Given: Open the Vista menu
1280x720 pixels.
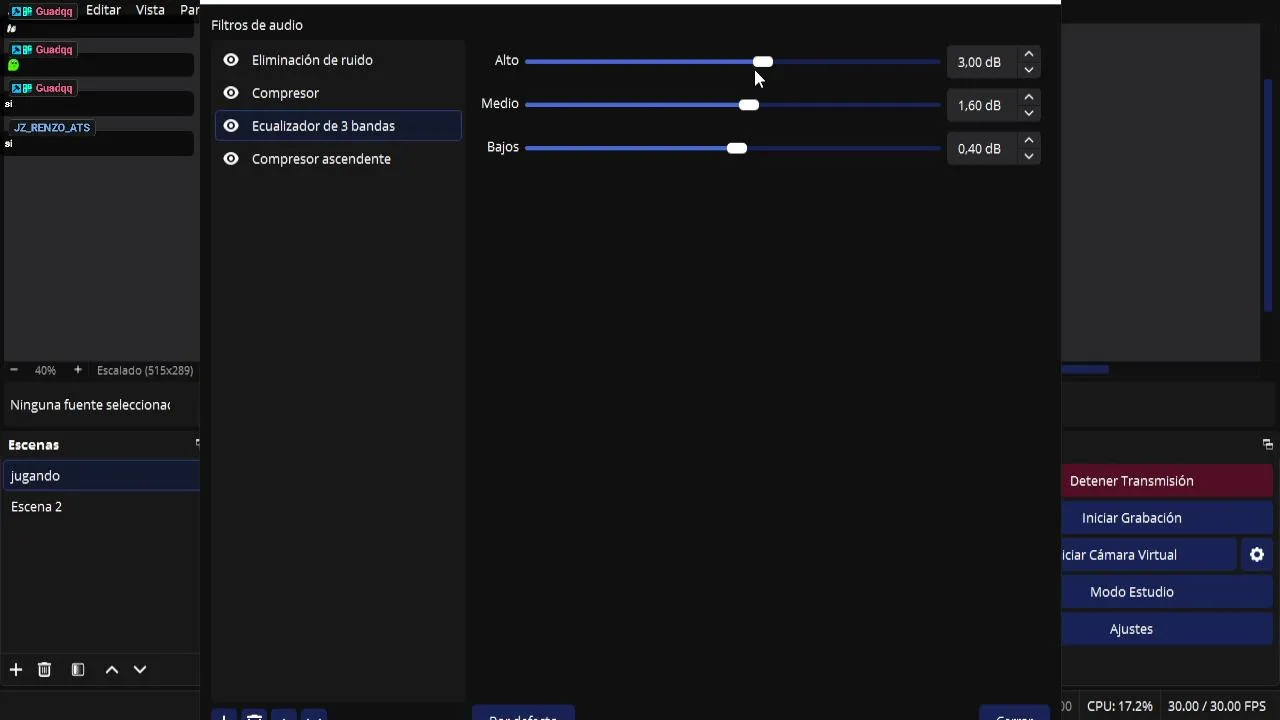Looking at the screenshot, I should pyautogui.click(x=150, y=10).
